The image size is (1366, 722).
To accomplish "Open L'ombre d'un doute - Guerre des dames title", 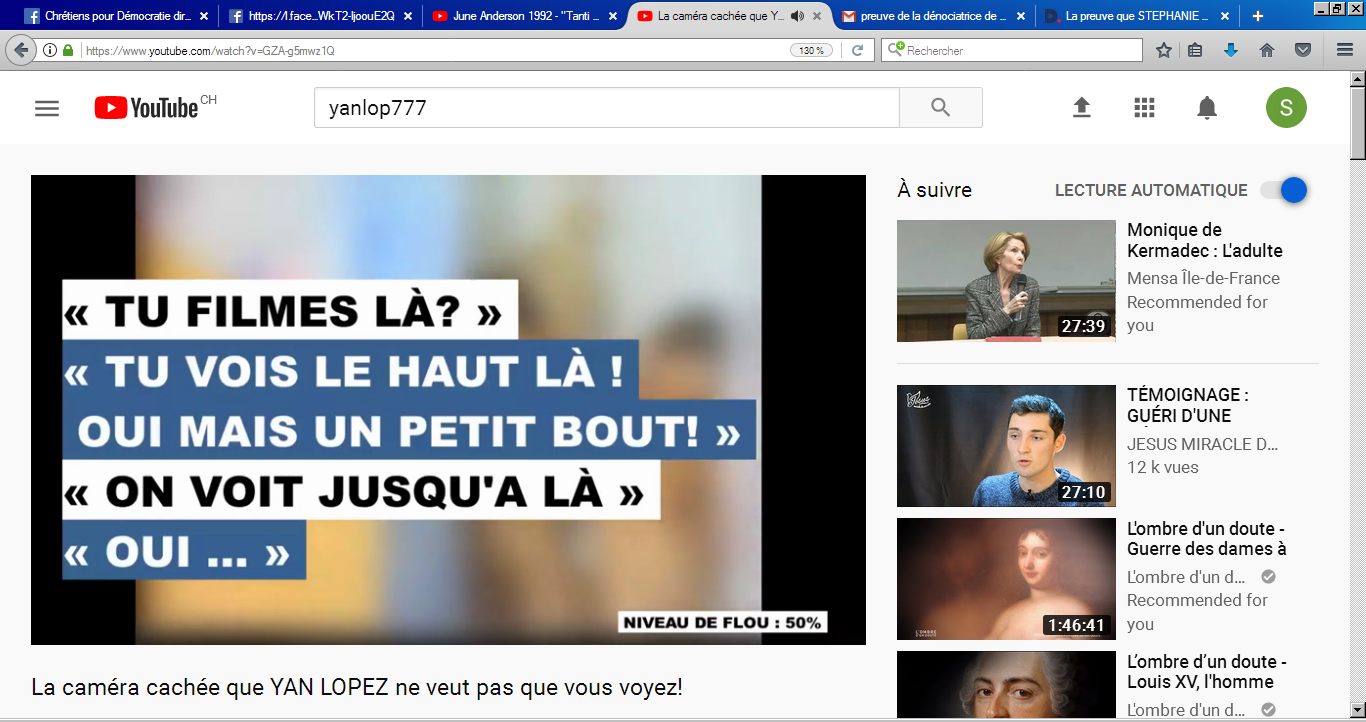I will point(1207,538).
